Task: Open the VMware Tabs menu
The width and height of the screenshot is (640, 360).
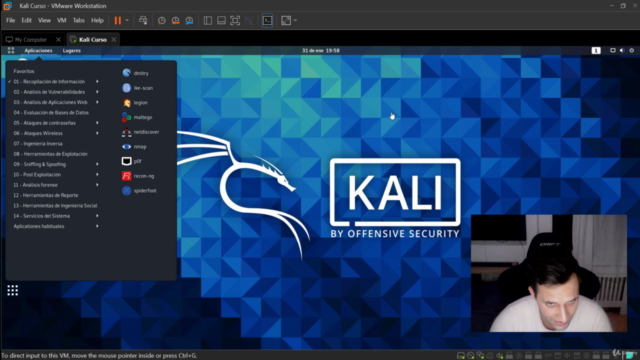Action: click(78, 20)
